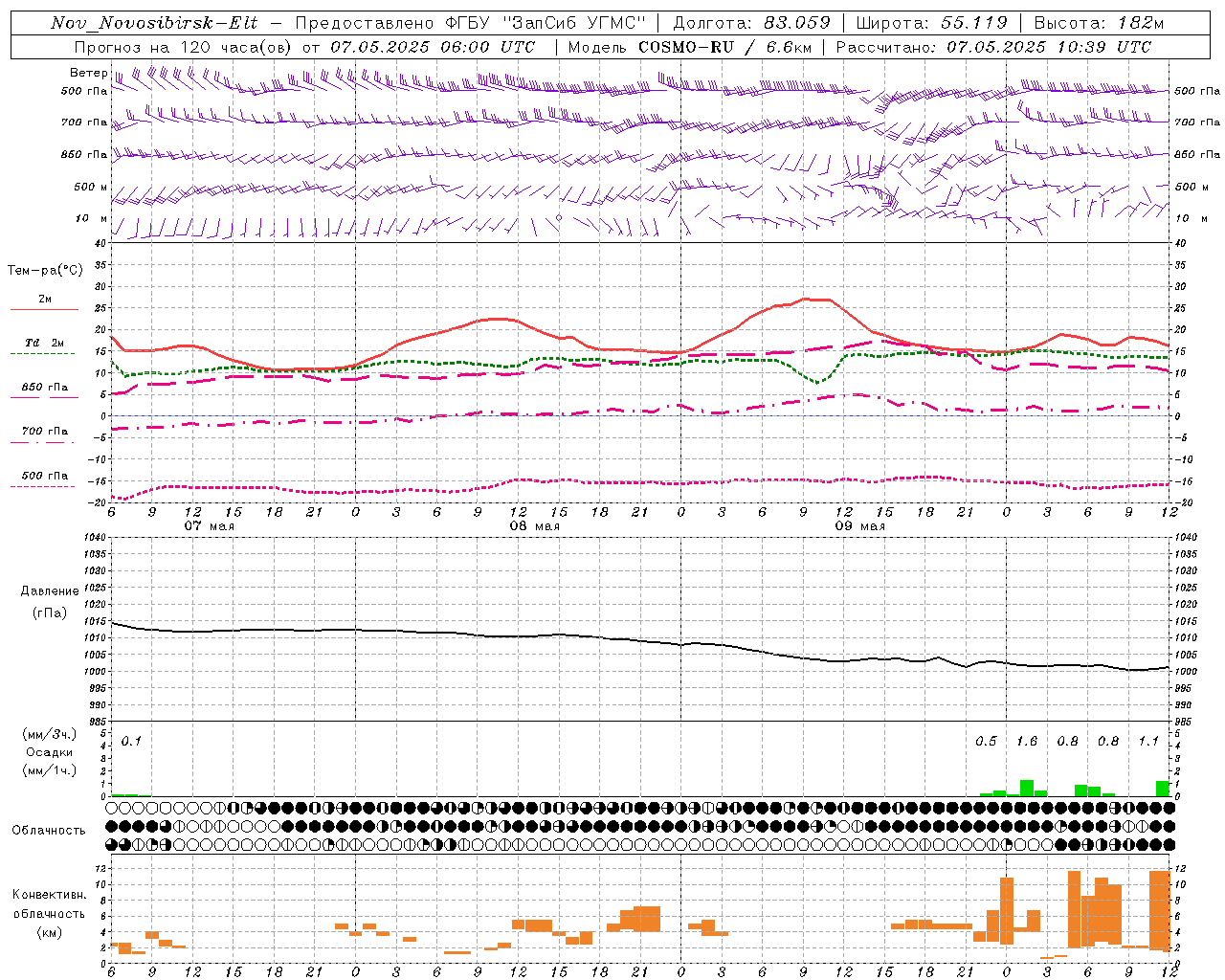Image resolution: width=1225 pixels, height=980 pixels.
Task: Click the Осадки precipitation label
Action: pos(50,752)
